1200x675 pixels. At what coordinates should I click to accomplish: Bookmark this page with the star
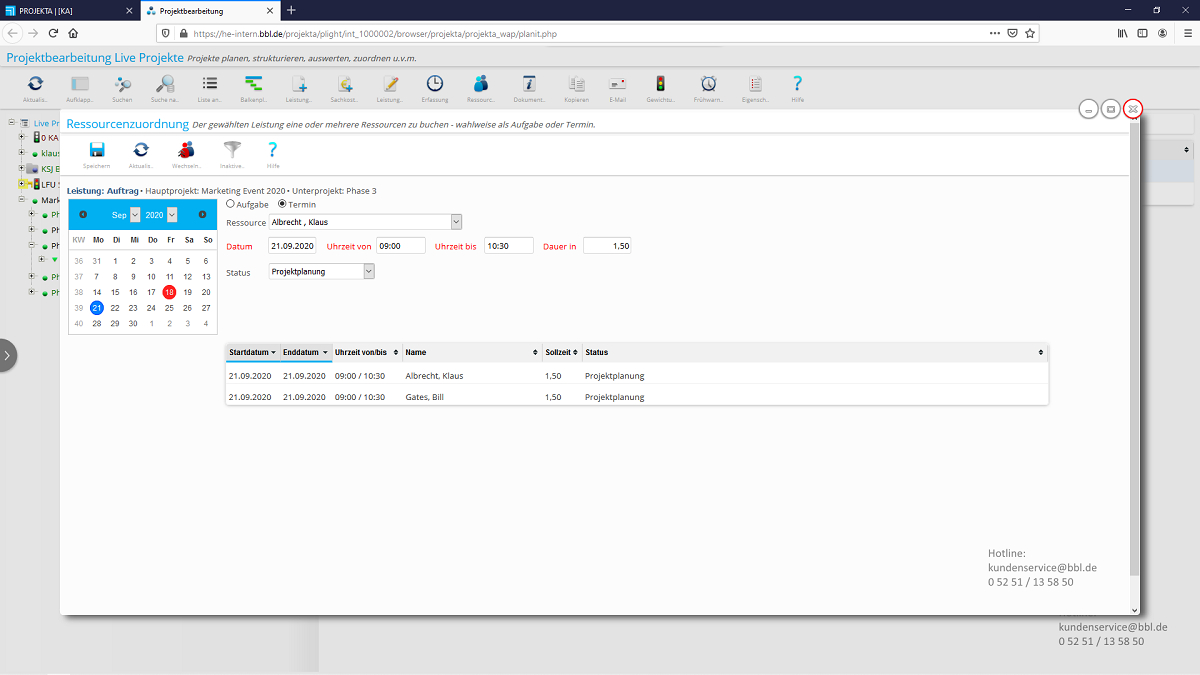1030,33
